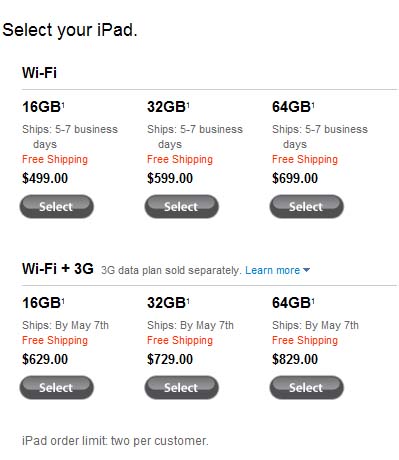
Task: Click footnote 1 beside 3G 16GB heading
Action: coord(63,301)
